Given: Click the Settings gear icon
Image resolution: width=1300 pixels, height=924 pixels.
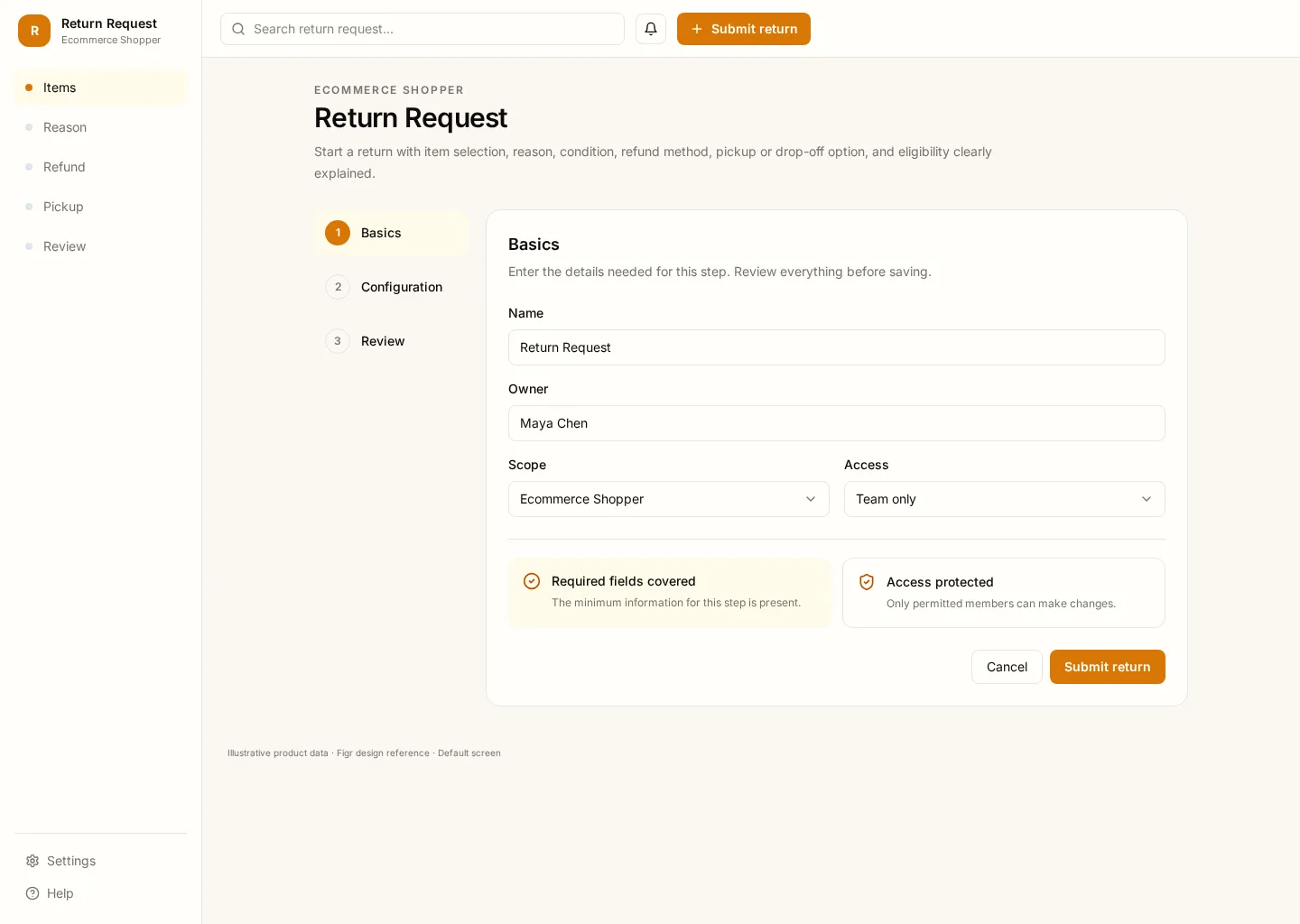Looking at the screenshot, I should [x=32, y=861].
